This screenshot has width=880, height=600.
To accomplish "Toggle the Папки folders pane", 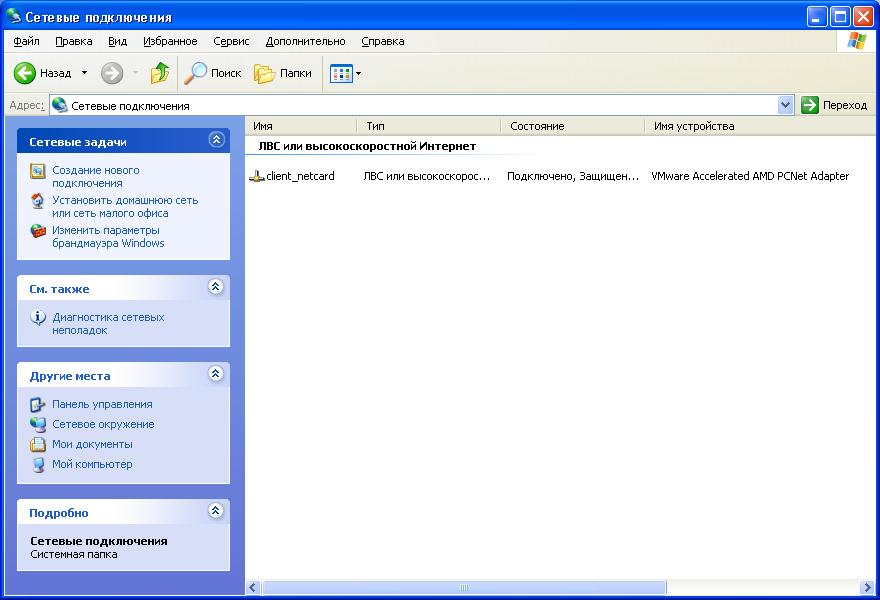I will click(x=282, y=73).
